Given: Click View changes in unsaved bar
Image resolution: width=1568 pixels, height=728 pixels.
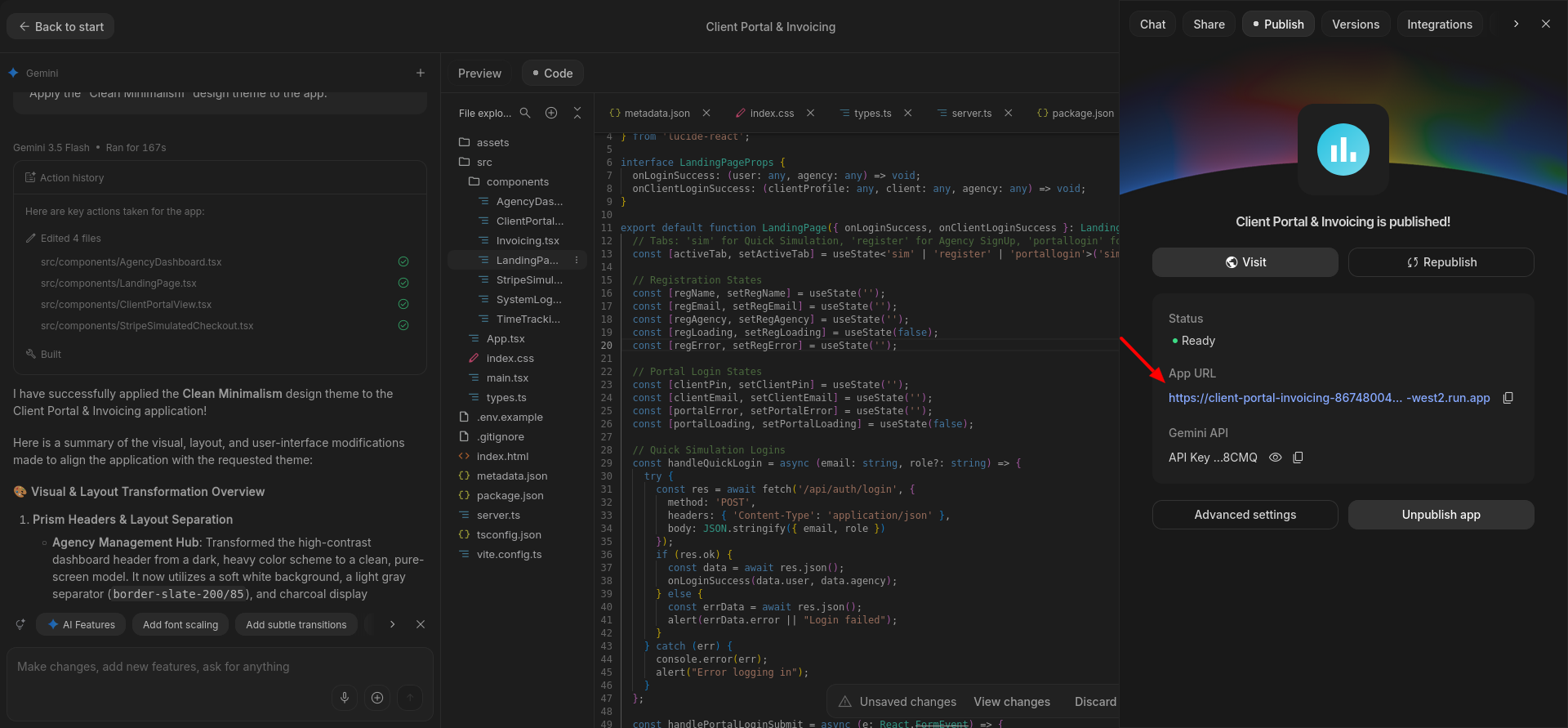Looking at the screenshot, I should point(1012,702).
